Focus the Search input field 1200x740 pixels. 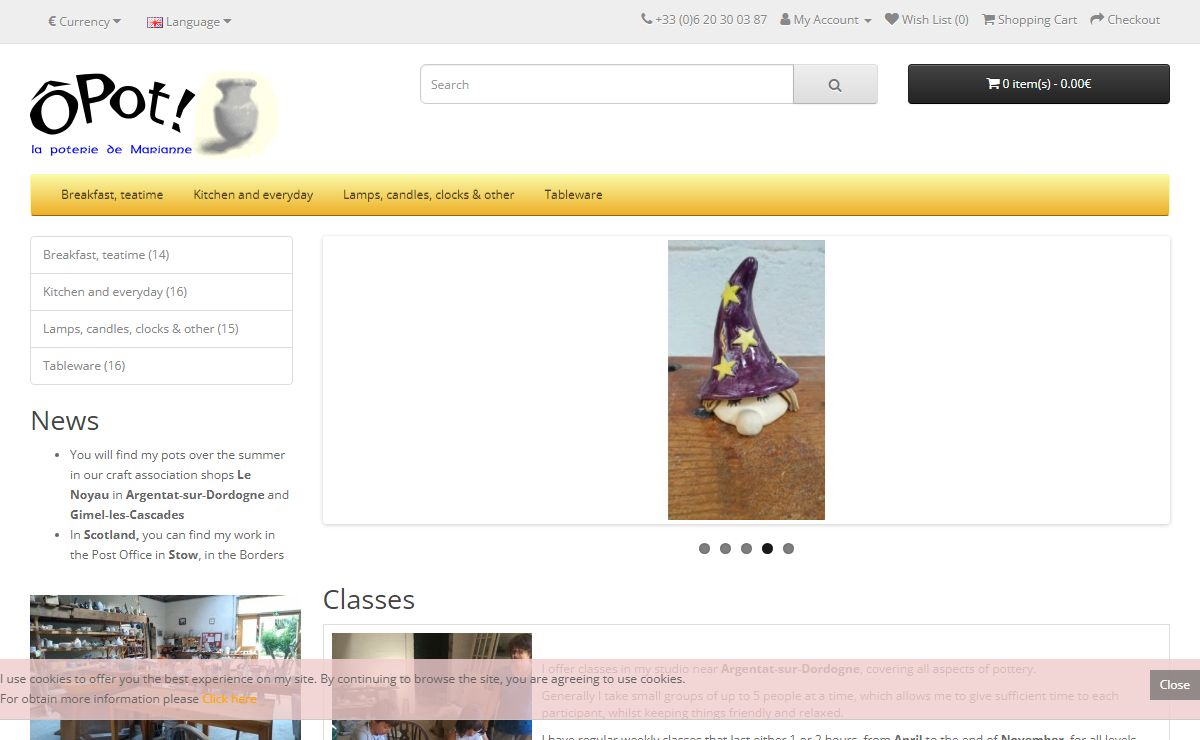607,85
